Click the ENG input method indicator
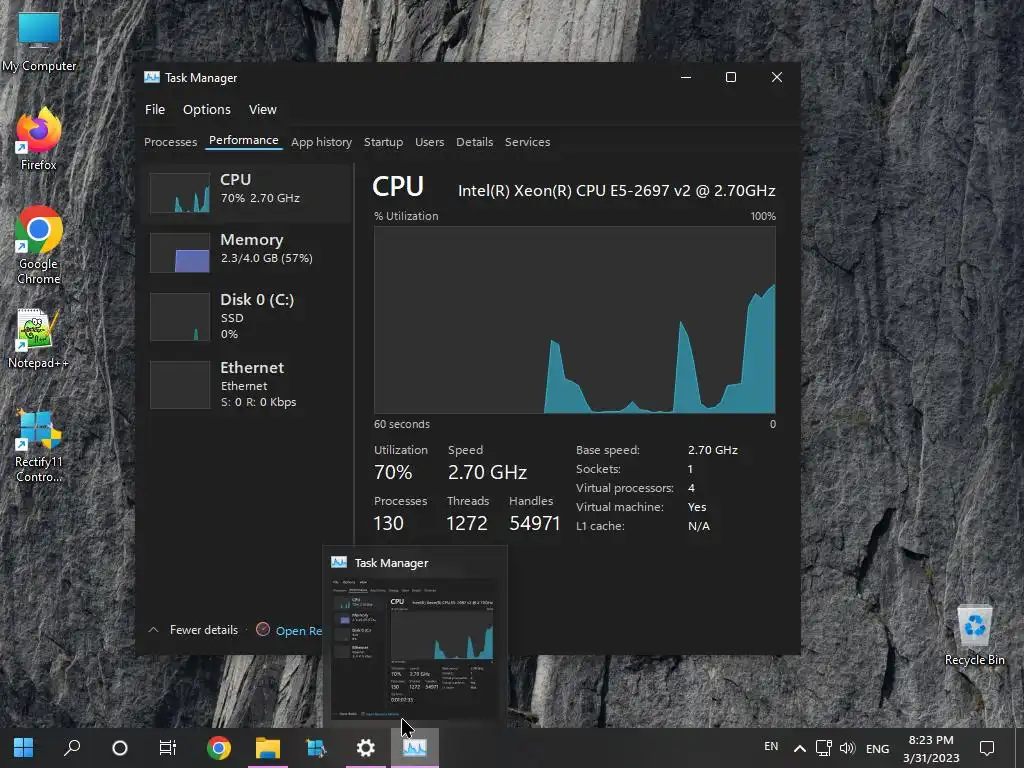The image size is (1024, 768). [878, 748]
